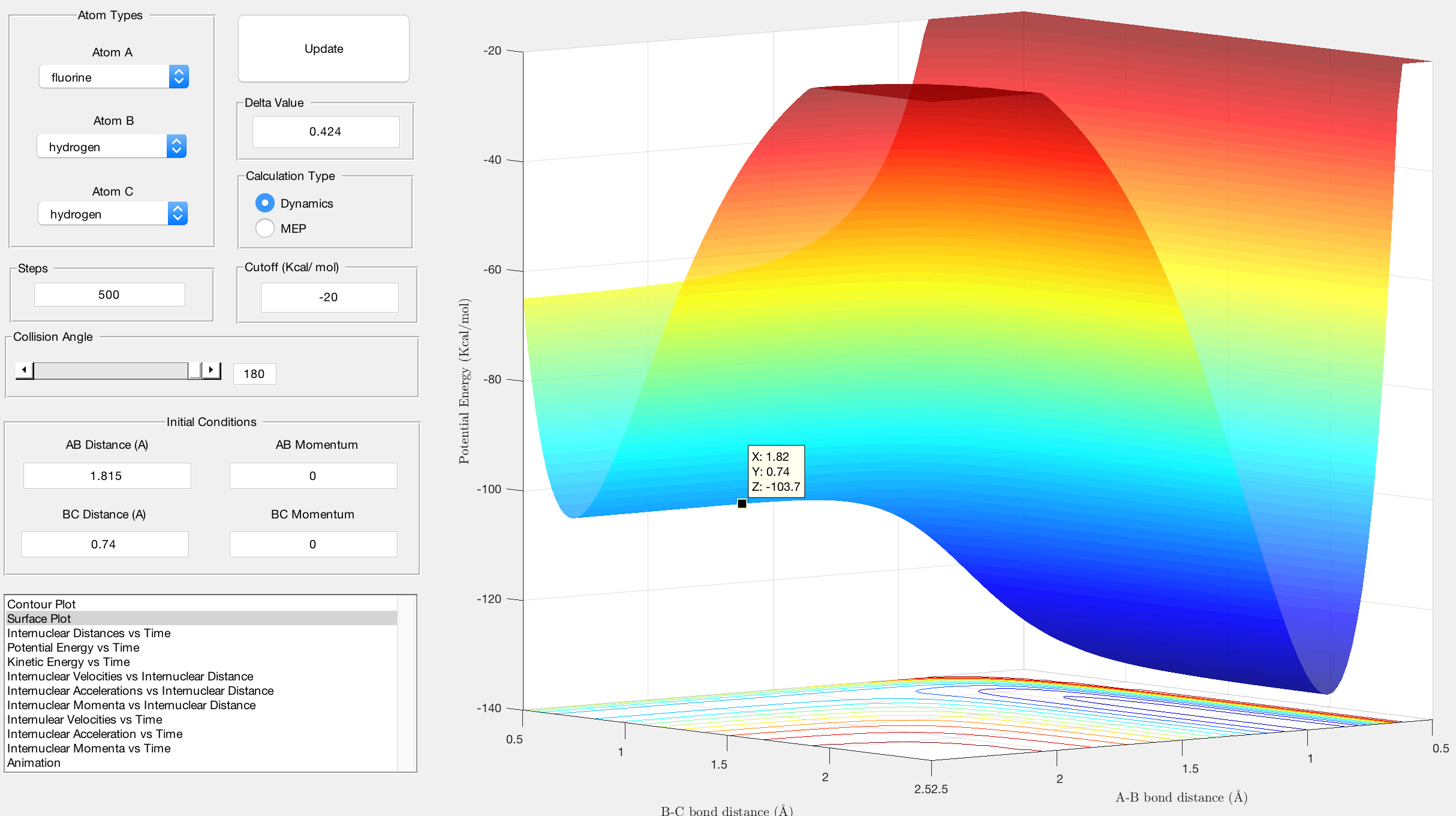Open the Atom B hydrogen dropdown
Screen dimensions: 1456x816
point(112,146)
